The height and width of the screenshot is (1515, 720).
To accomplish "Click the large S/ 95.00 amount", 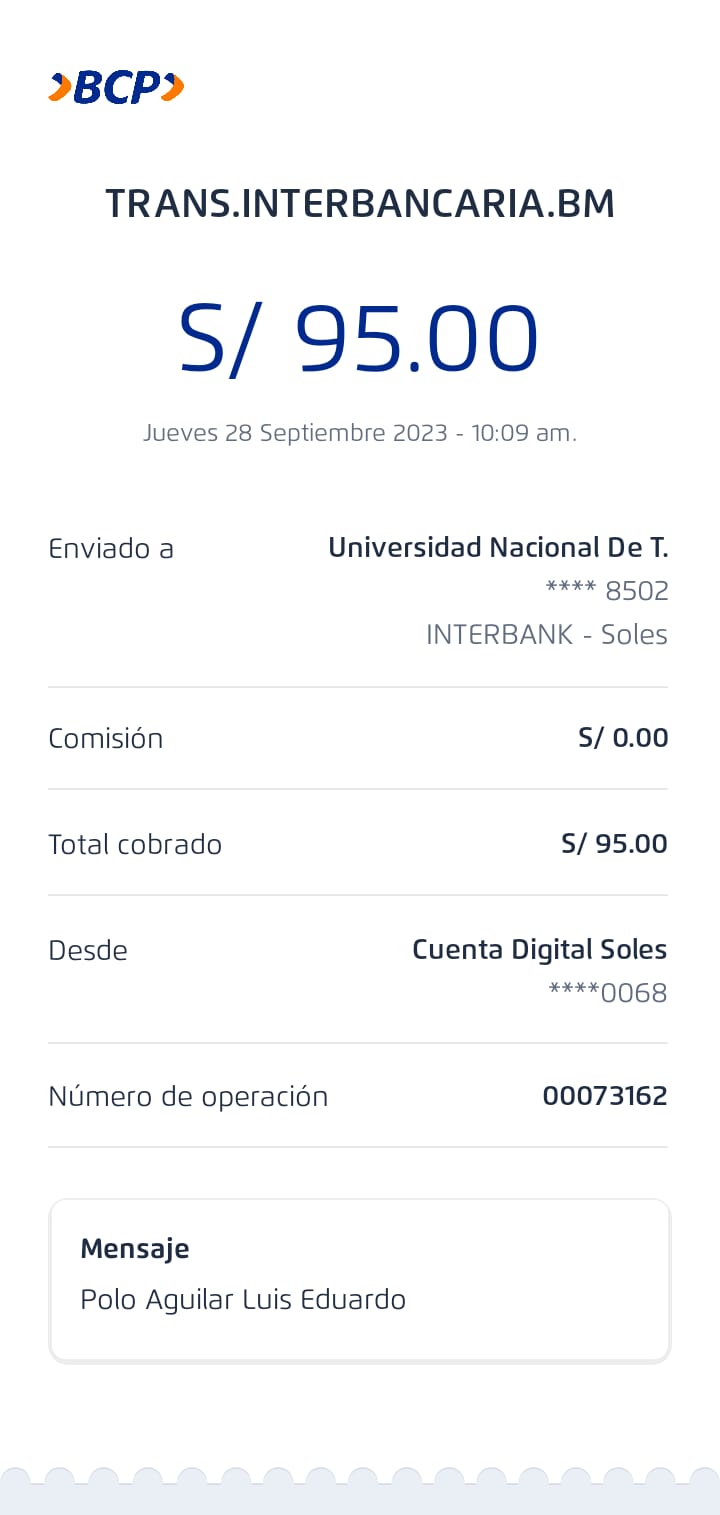I will click(359, 339).
